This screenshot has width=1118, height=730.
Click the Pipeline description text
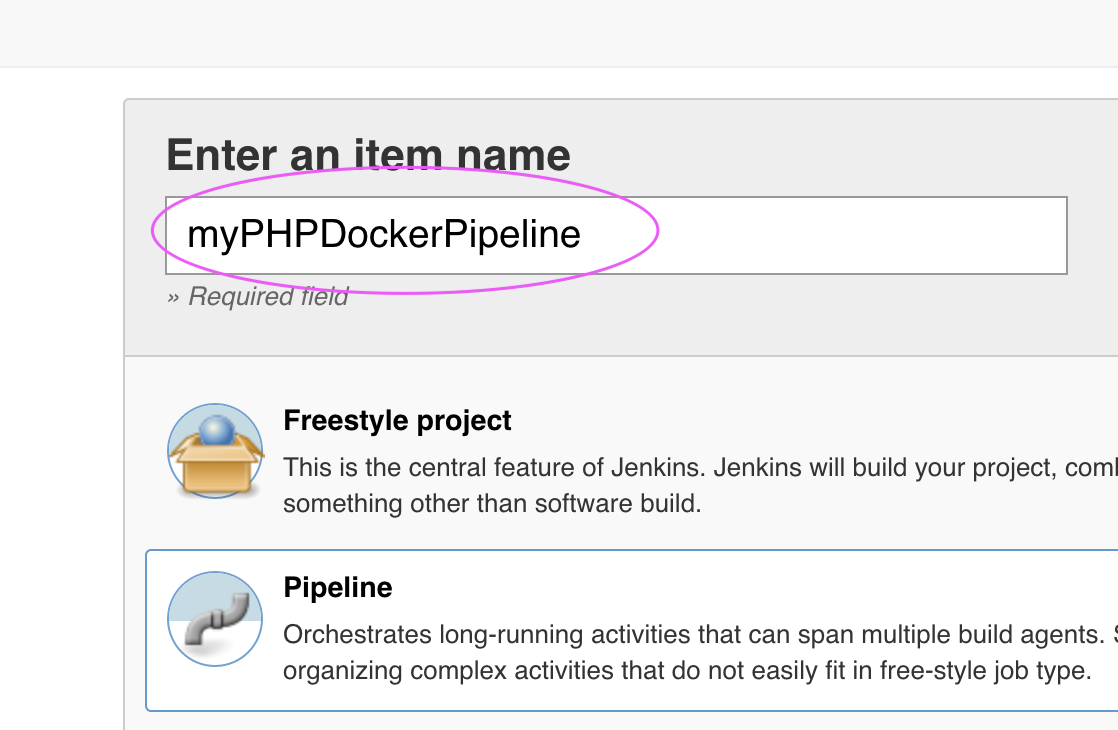(700, 652)
